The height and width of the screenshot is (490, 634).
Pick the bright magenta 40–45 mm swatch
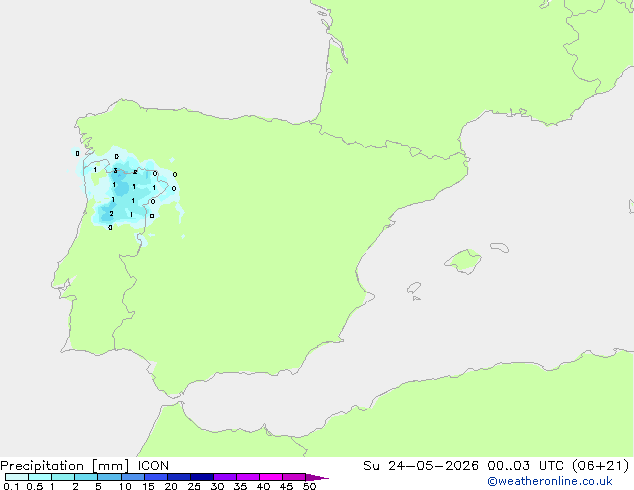[x=271, y=477]
